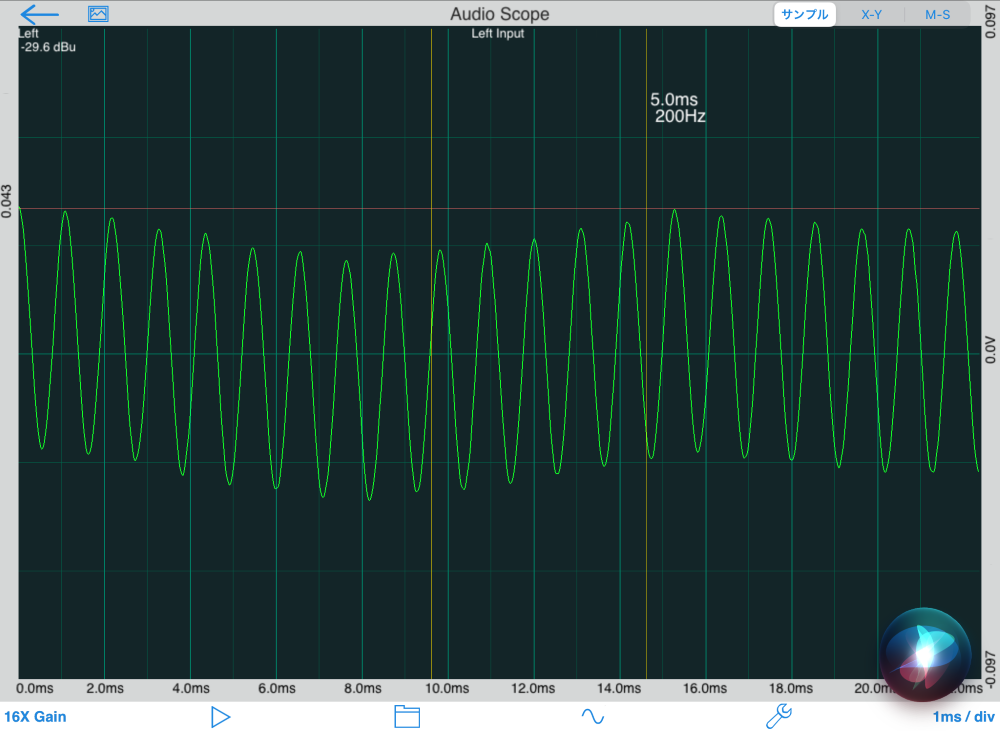Image resolution: width=1000 pixels, height=731 pixels.
Task: Change the 16X Gain setting
Action: (35, 717)
